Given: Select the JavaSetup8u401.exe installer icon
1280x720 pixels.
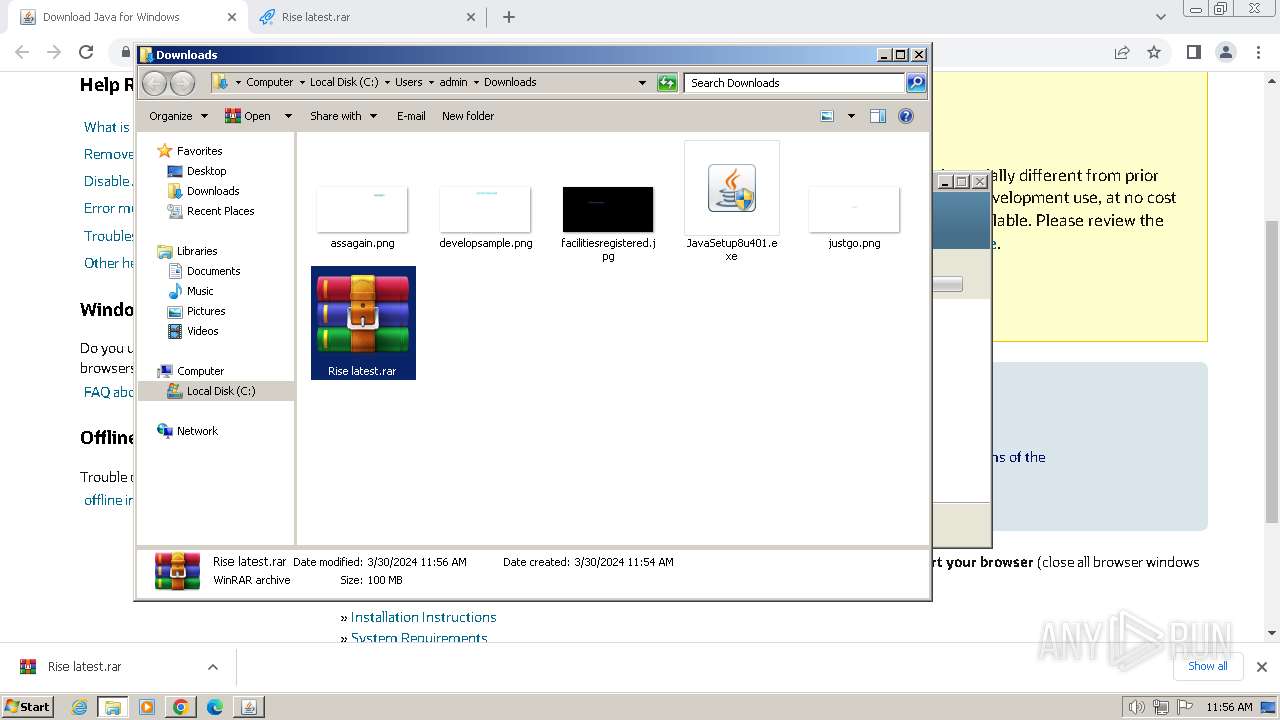Looking at the screenshot, I should pos(732,189).
